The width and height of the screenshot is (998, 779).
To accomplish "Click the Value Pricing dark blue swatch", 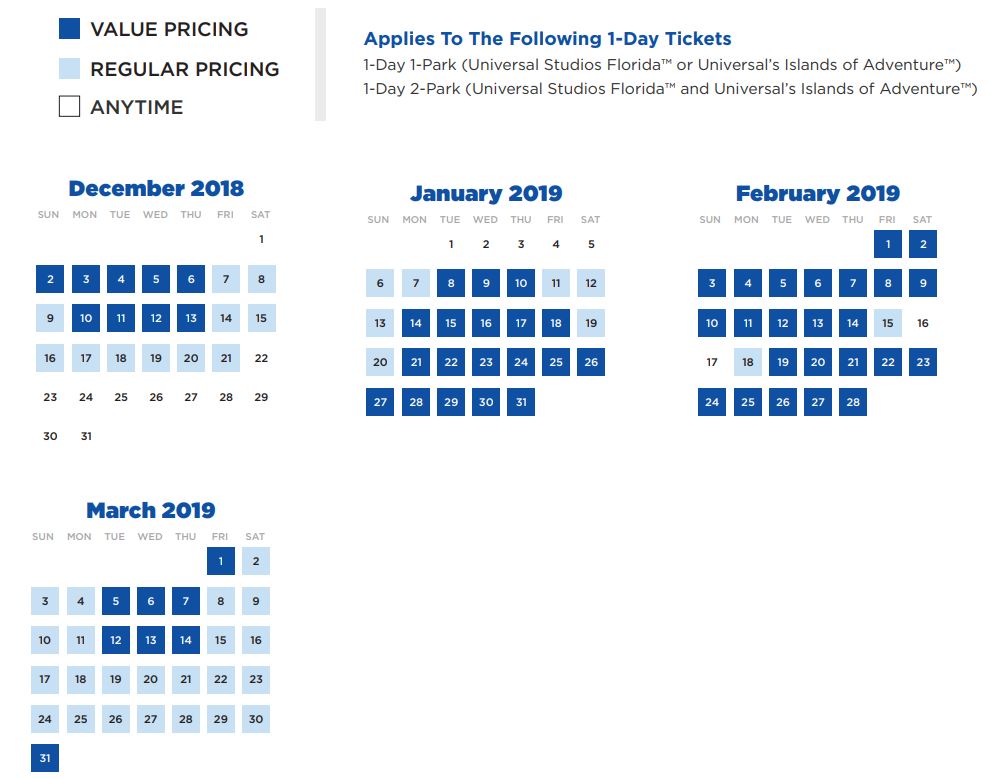I will 69,29.
